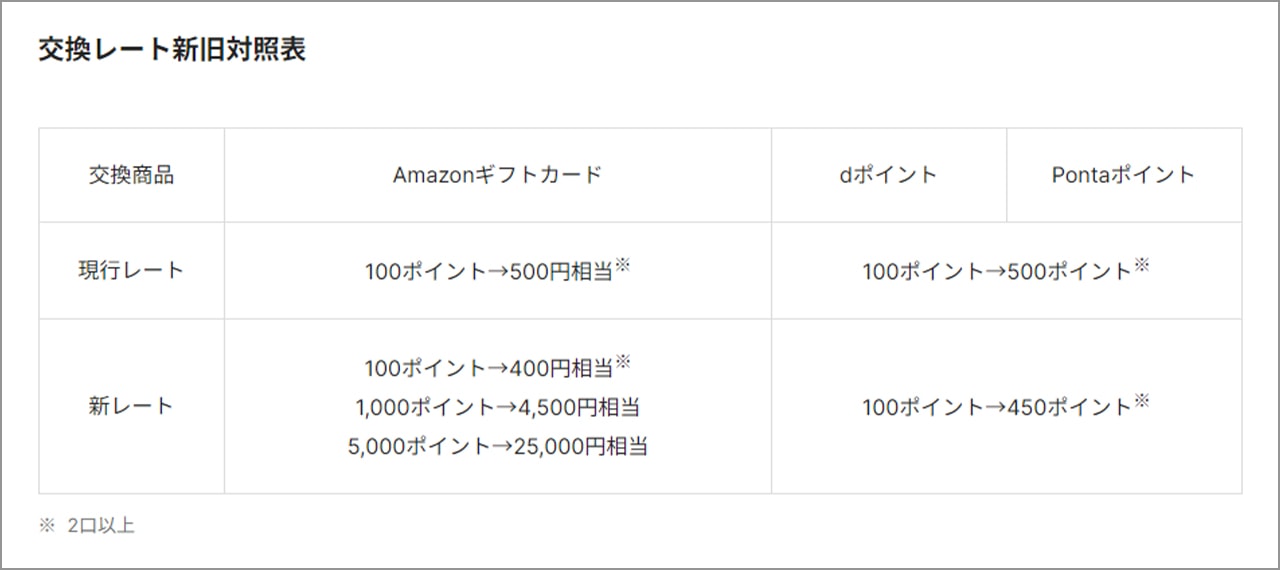
Task: Click the 100ポイント→500円相当 rate text
Action: [x=488, y=271]
